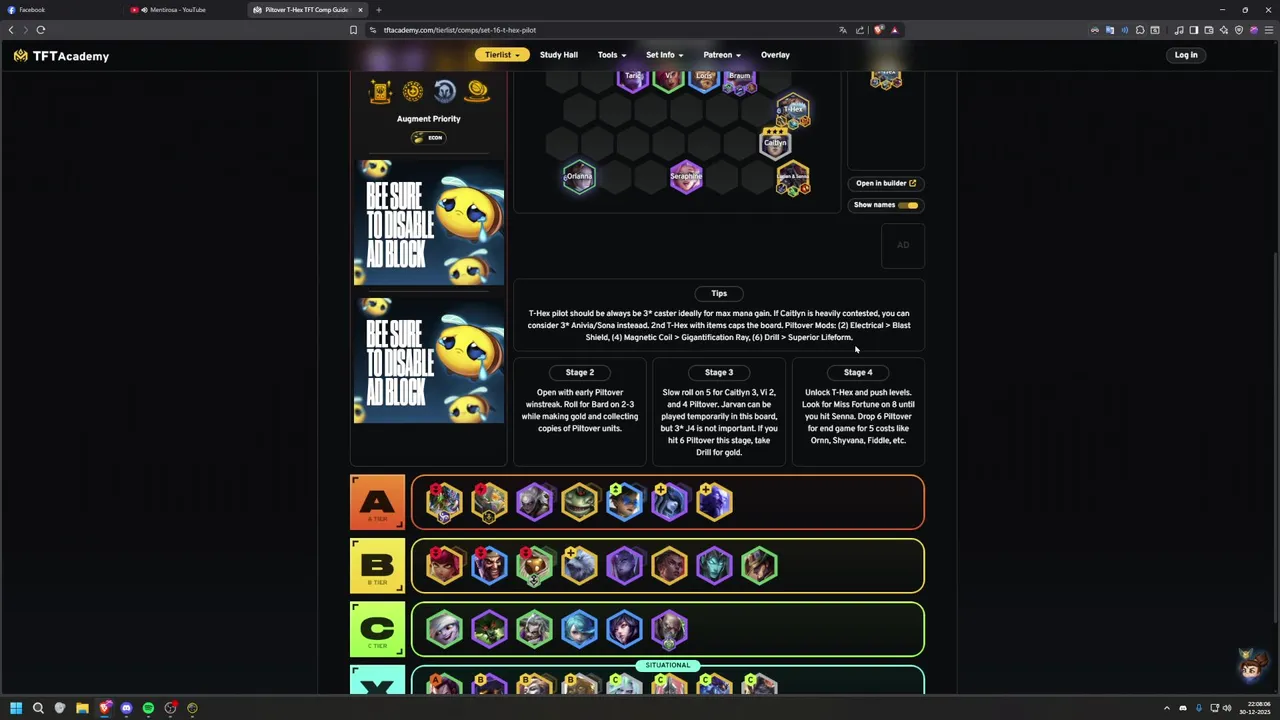Viewport: 1280px width, 720px height.
Task: Click the Braum unit on the board
Action: [740, 80]
